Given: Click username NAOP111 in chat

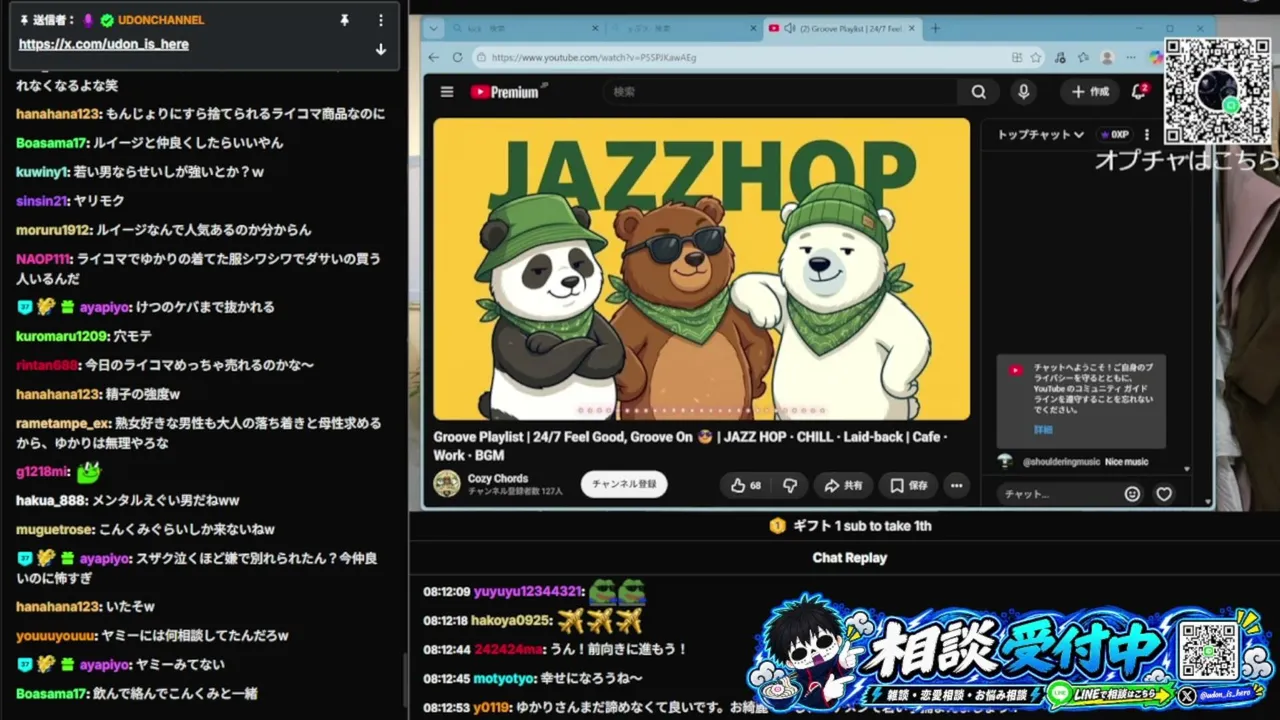Looking at the screenshot, I should [43, 259].
